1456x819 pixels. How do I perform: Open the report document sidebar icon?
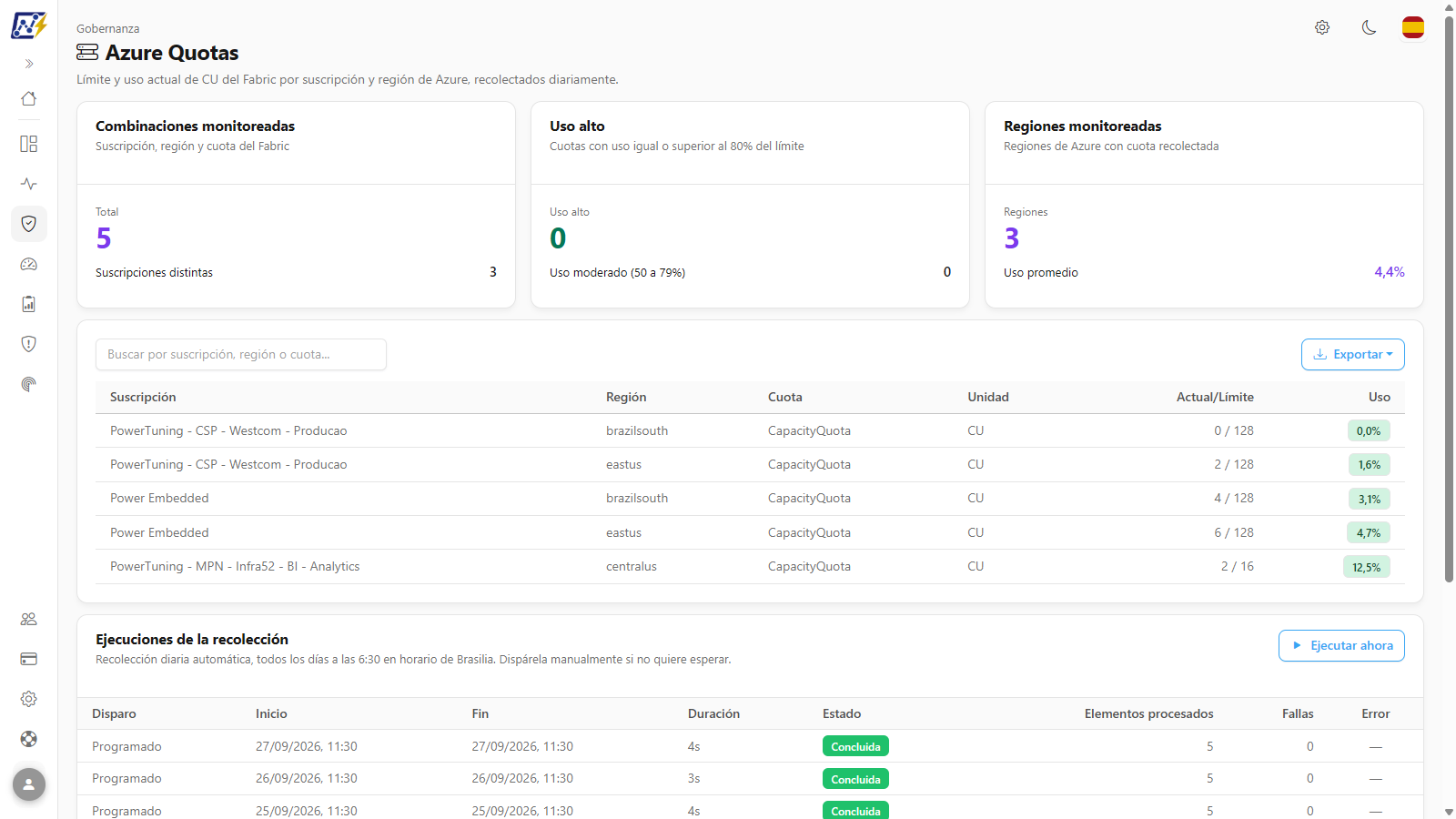29,304
